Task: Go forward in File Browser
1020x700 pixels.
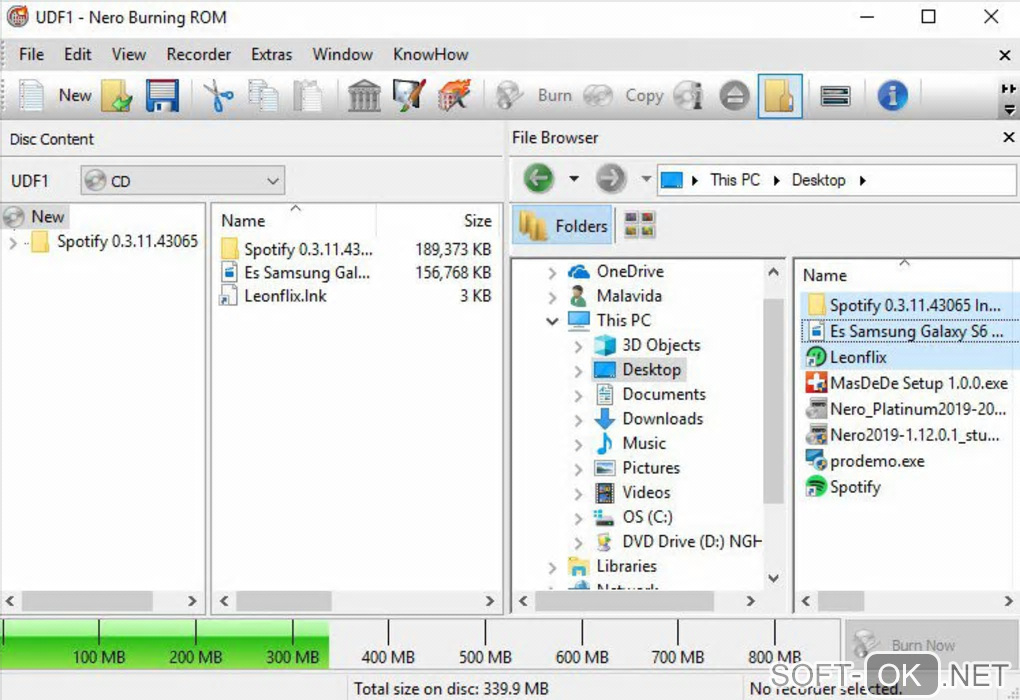Action: pos(610,178)
